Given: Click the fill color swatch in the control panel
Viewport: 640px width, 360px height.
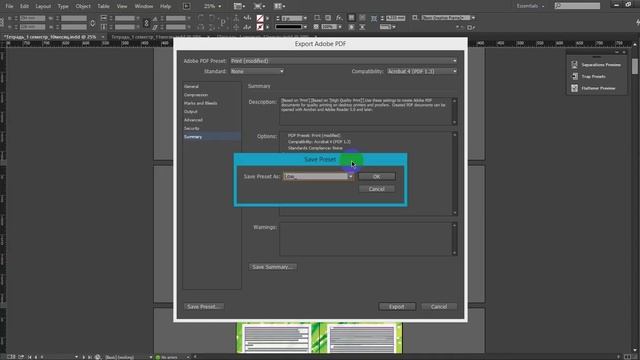Looking at the screenshot, I should point(260,18).
